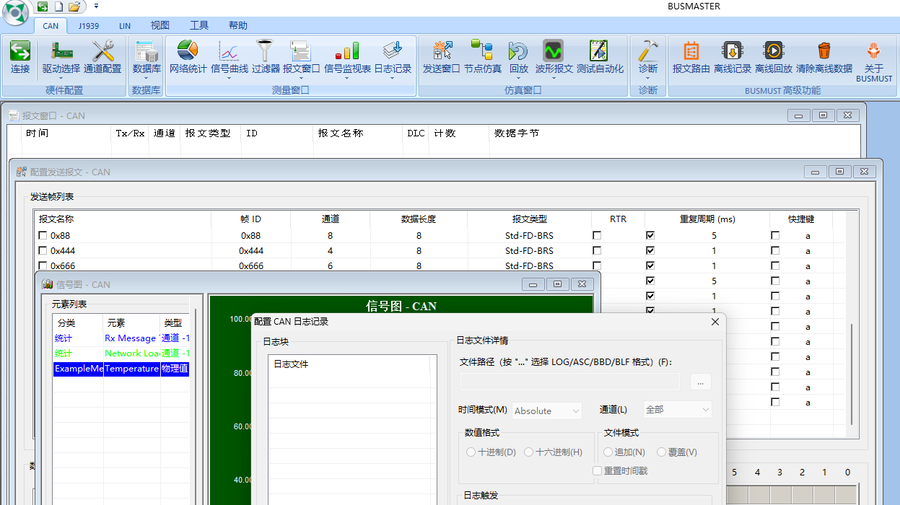Image resolution: width=900 pixels, height=505 pixels.
Task: Expand 日志记录 dropdown arrow
Action: (393, 77)
